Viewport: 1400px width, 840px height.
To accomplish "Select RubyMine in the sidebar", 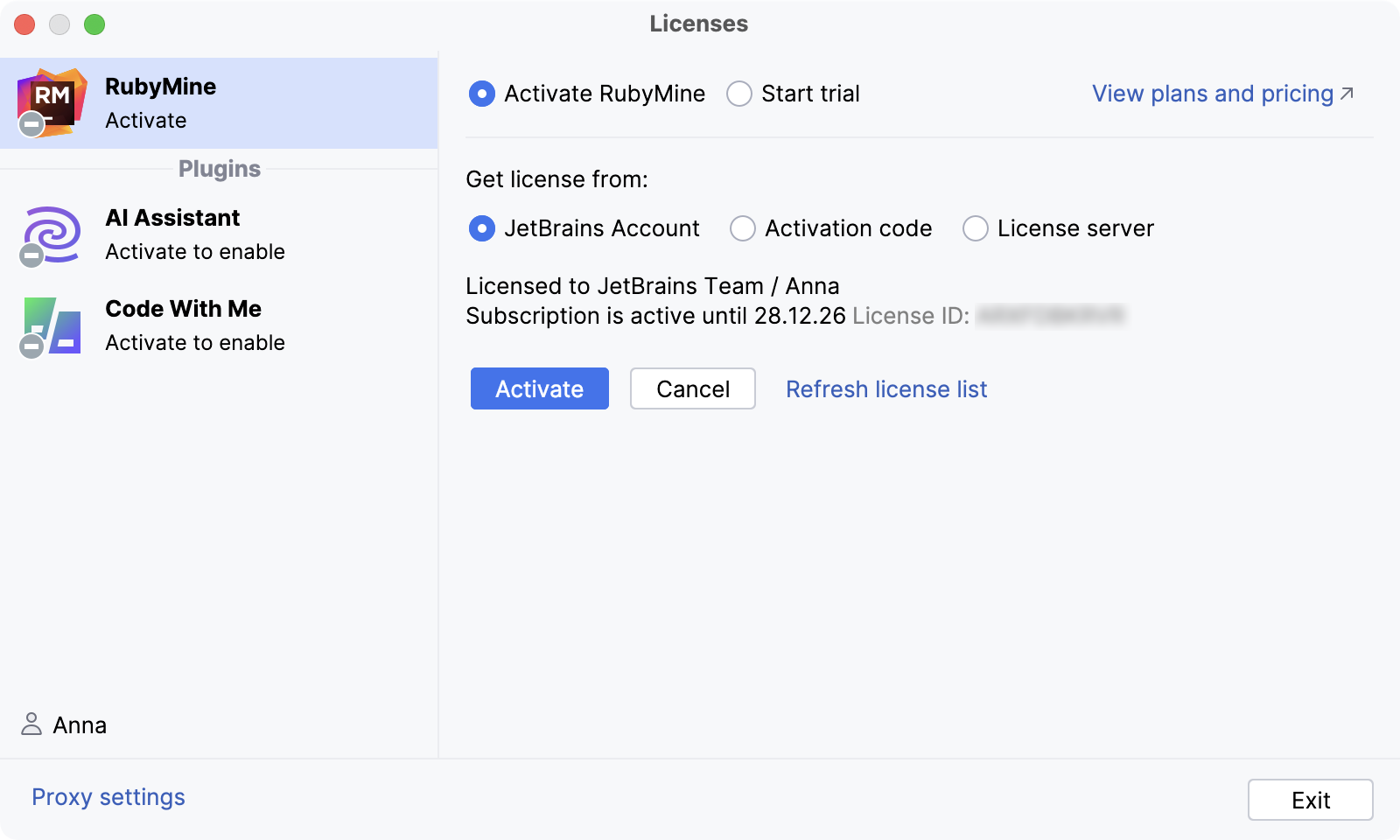I will pos(219,102).
